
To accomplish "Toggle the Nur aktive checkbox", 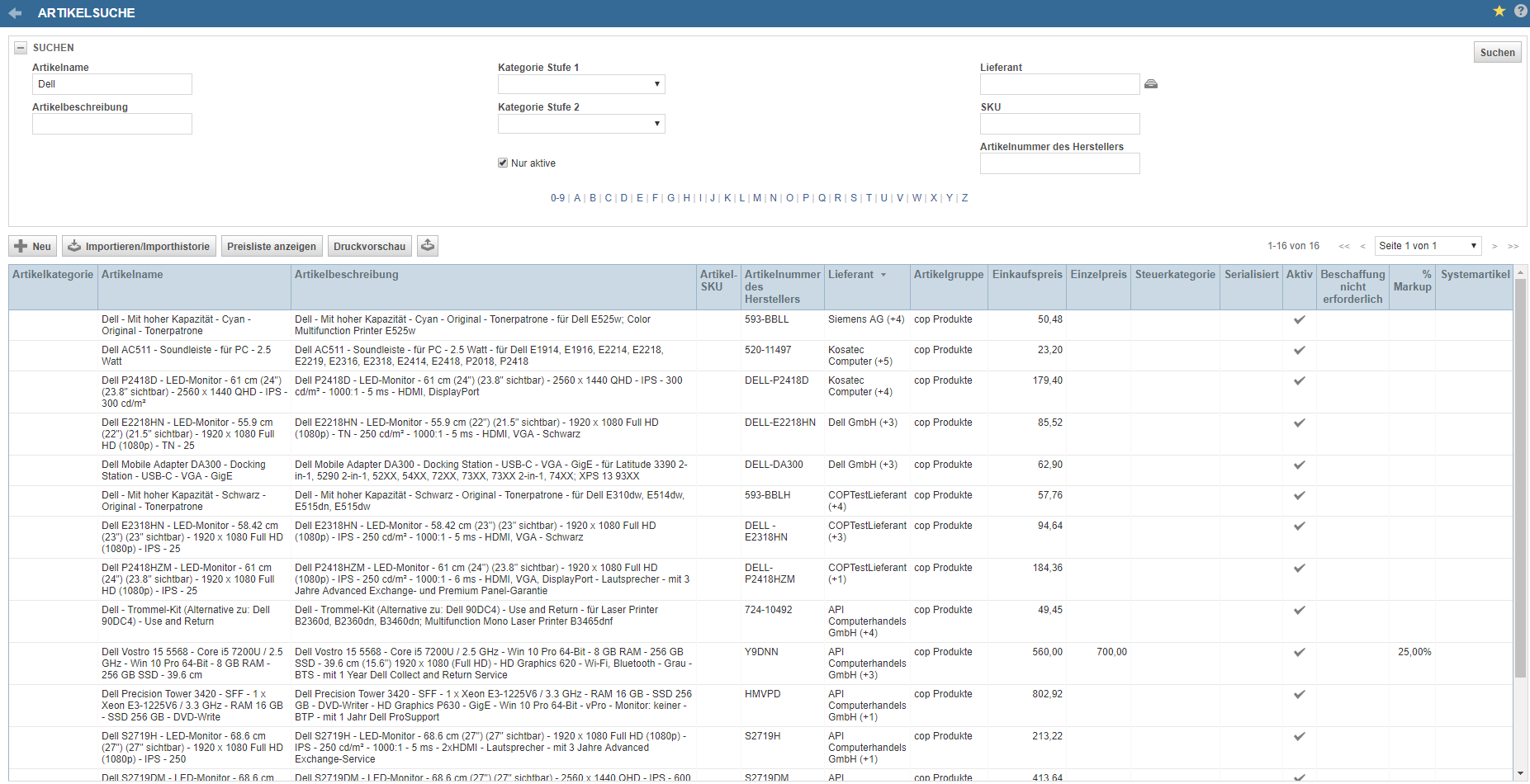I will [x=503, y=163].
